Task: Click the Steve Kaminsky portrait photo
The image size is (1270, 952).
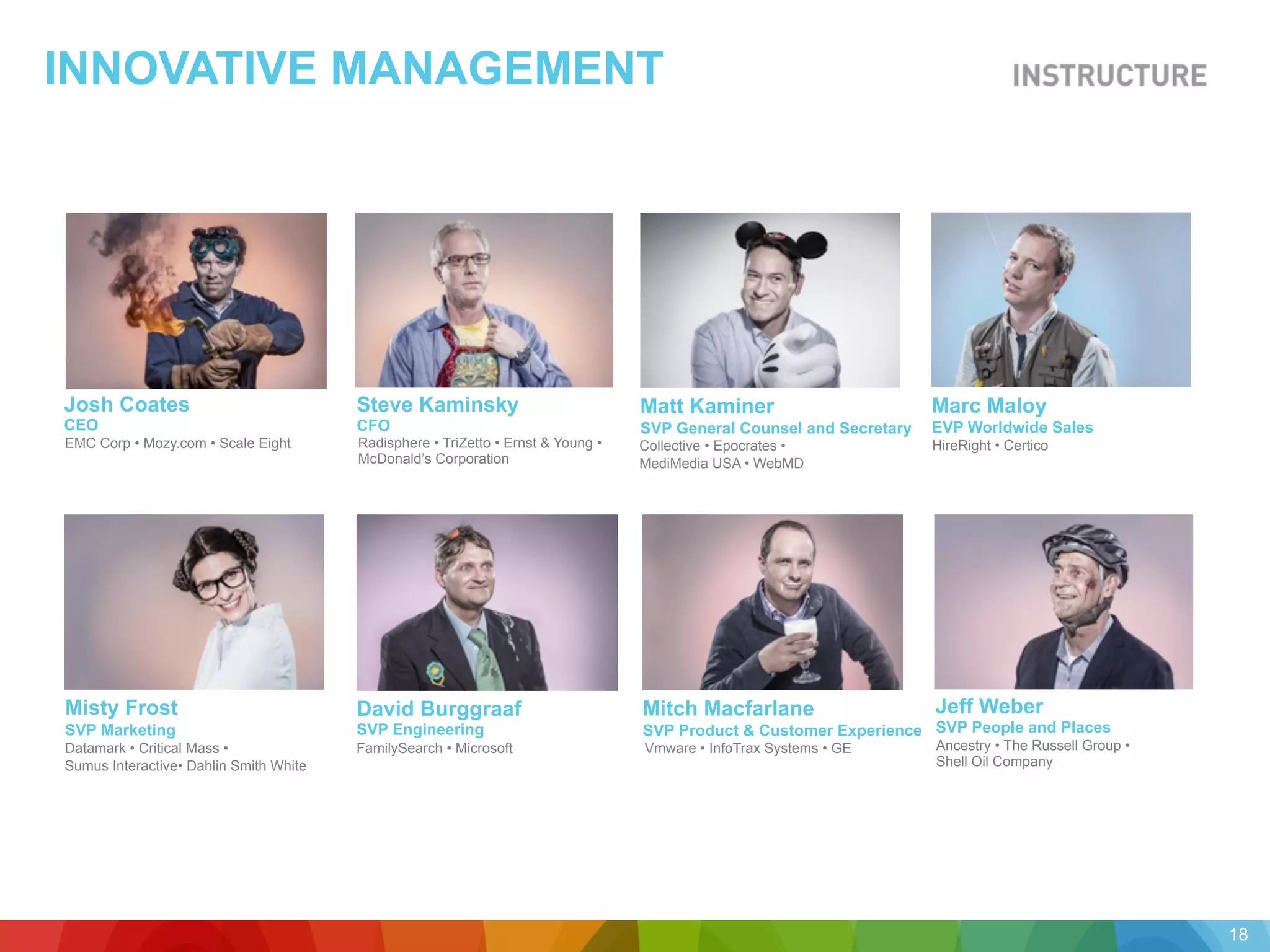Action: [484, 300]
